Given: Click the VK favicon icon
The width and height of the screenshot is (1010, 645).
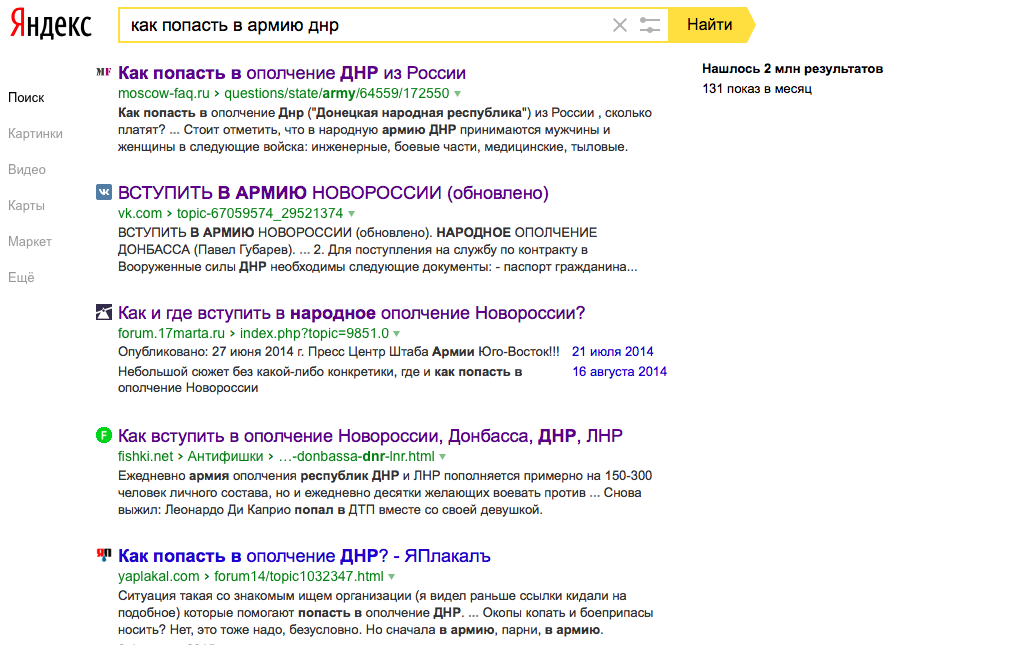Looking at the screenshot, I should 104,192.
